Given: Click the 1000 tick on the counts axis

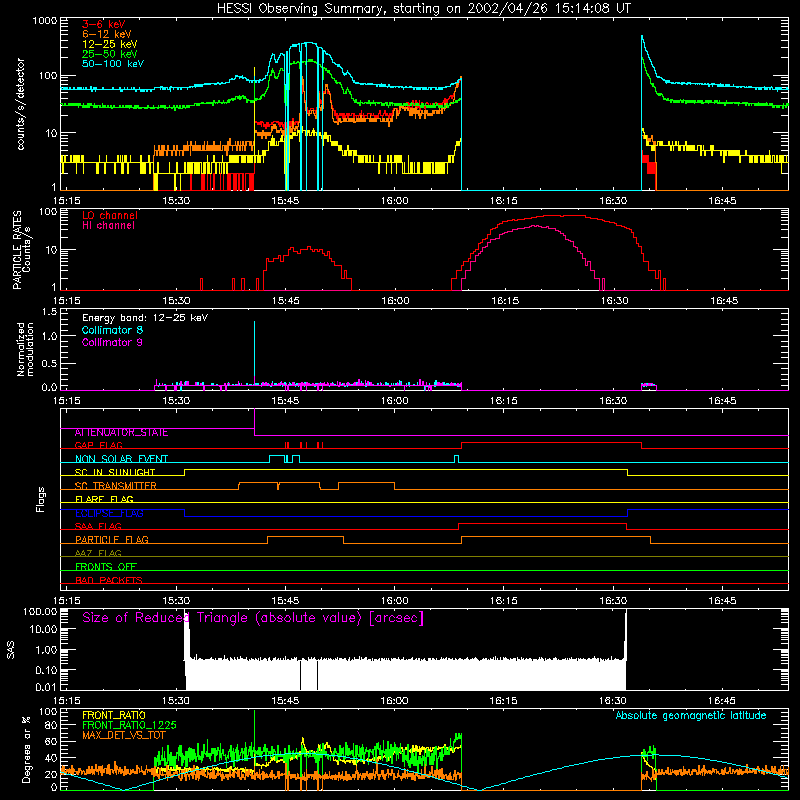Looking at the screenshot, I should pos(45,21).
